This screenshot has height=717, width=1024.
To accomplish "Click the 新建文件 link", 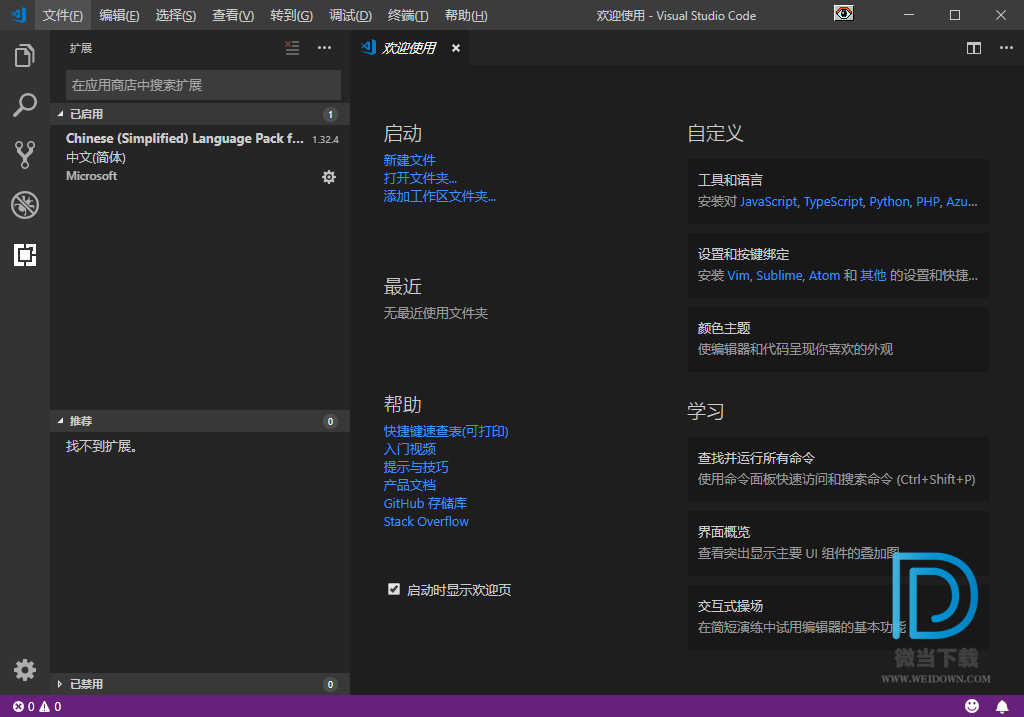I will pyautogui.click(x=409, y=160).
